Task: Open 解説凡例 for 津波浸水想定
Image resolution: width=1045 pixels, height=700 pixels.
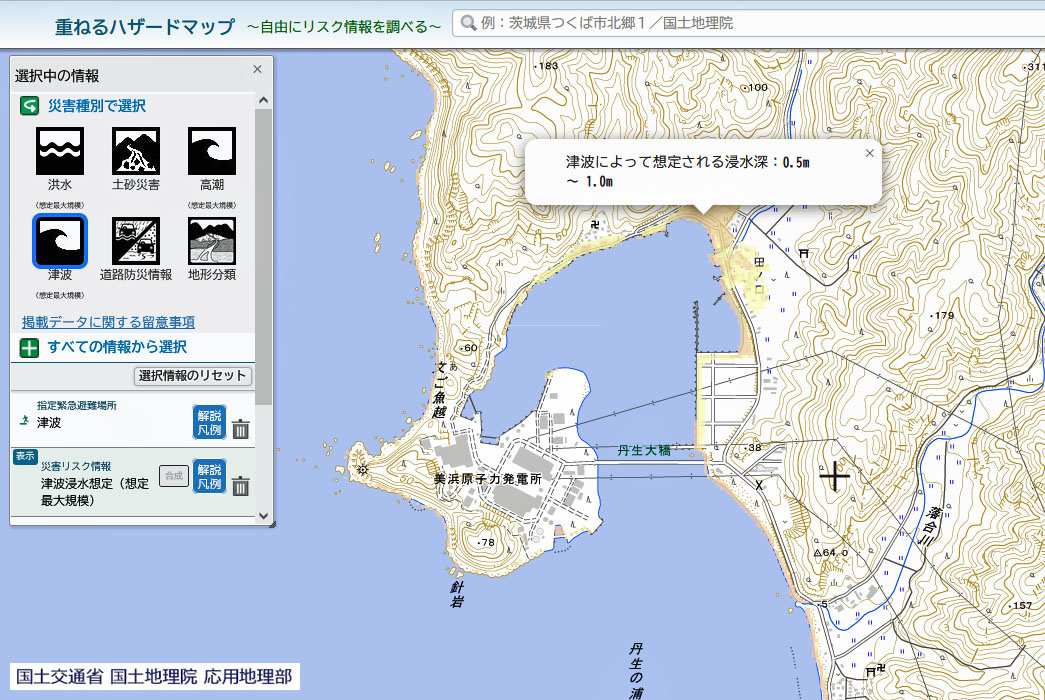Action: 209,476
